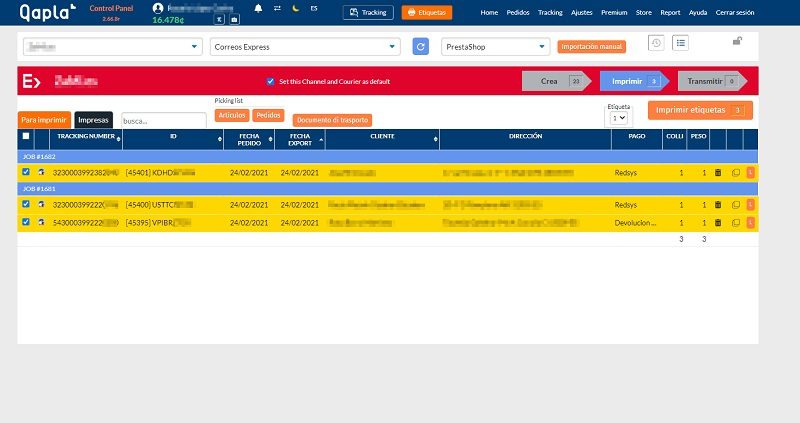Open the Pedidos menu
Viewport: 800px width, 423px height.
point(518,12)
